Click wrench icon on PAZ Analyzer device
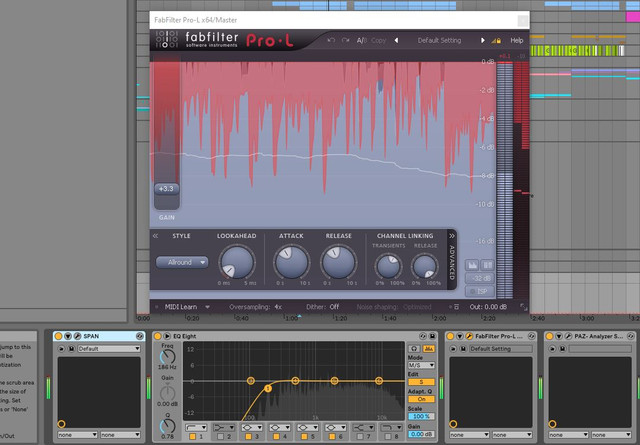This screenshot has height=445, width=640. [x=568, y=336]
